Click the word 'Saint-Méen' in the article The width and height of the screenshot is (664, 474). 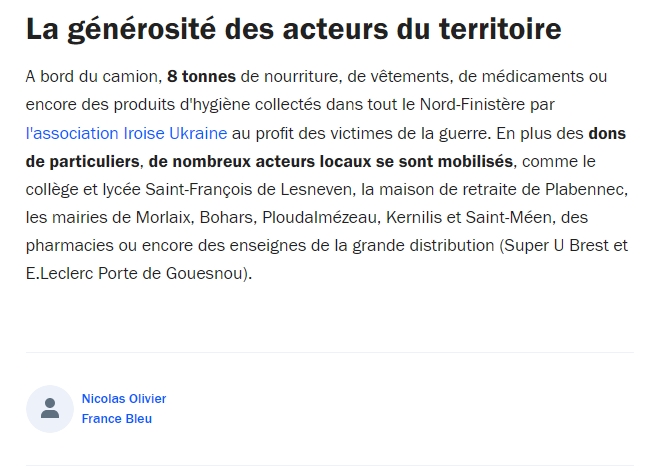509,217
